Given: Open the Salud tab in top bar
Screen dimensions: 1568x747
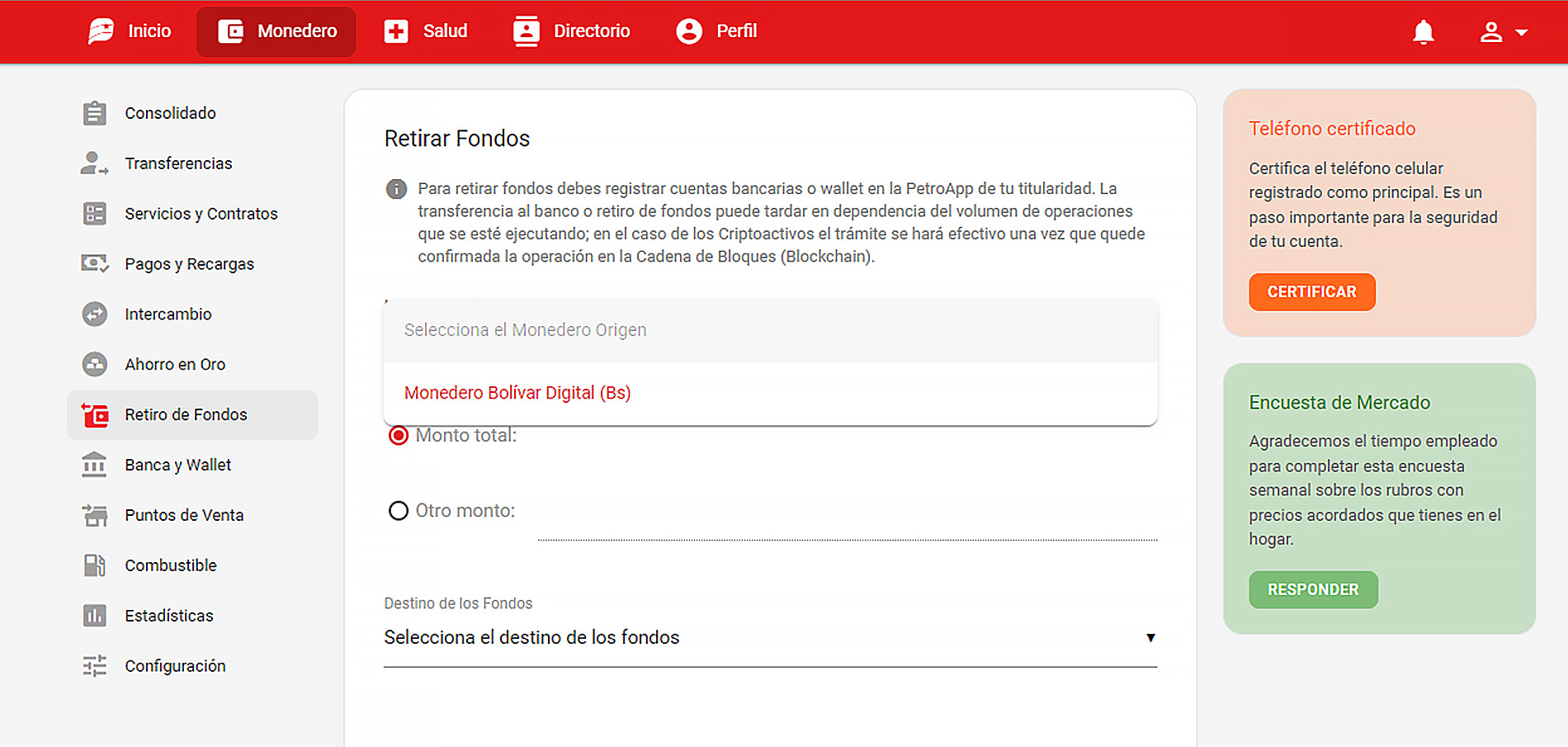Looking at the screenshot, I should coord(426,31).
